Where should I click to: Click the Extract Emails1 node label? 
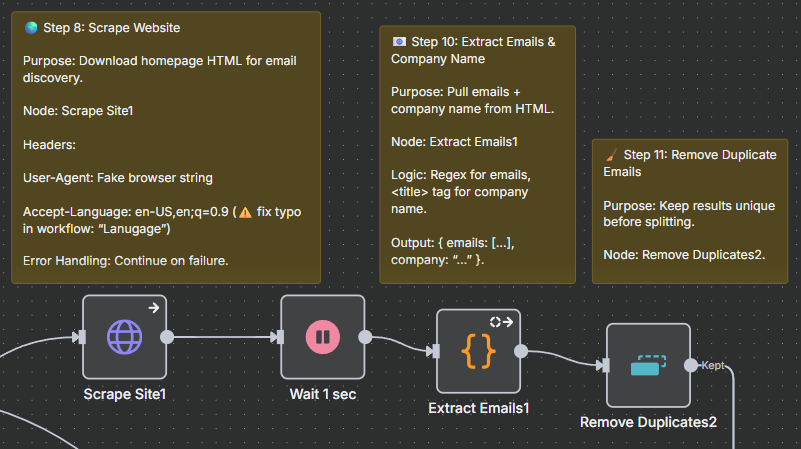tap(479, 408)
